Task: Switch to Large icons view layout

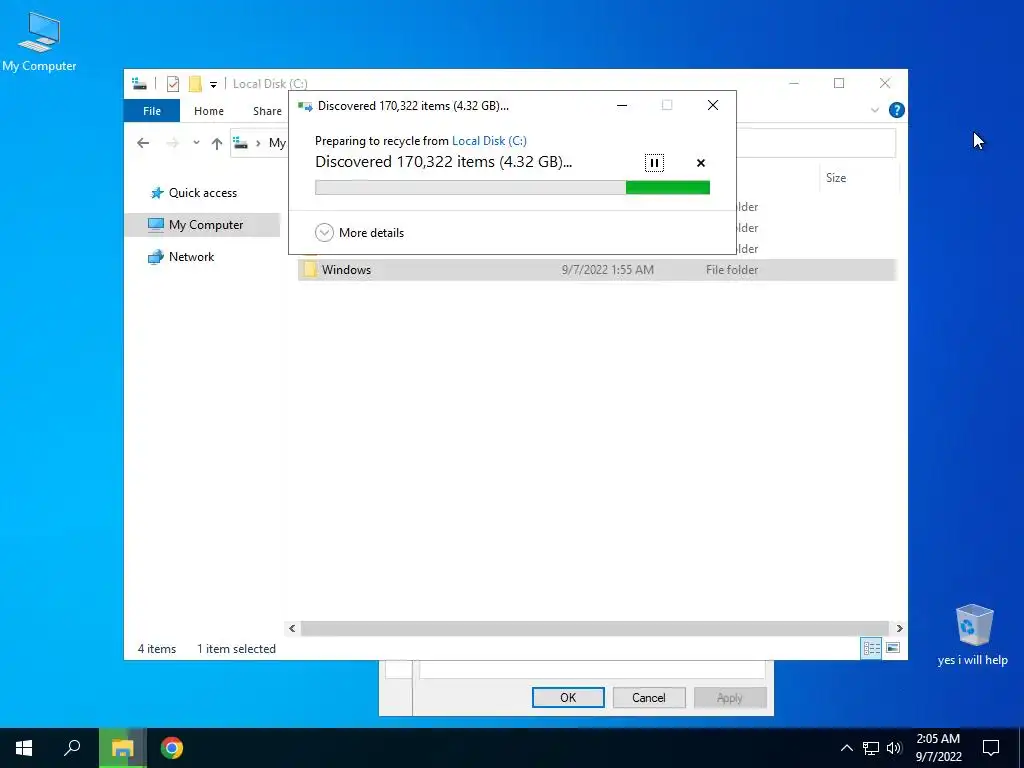Action: click(893, 648)
